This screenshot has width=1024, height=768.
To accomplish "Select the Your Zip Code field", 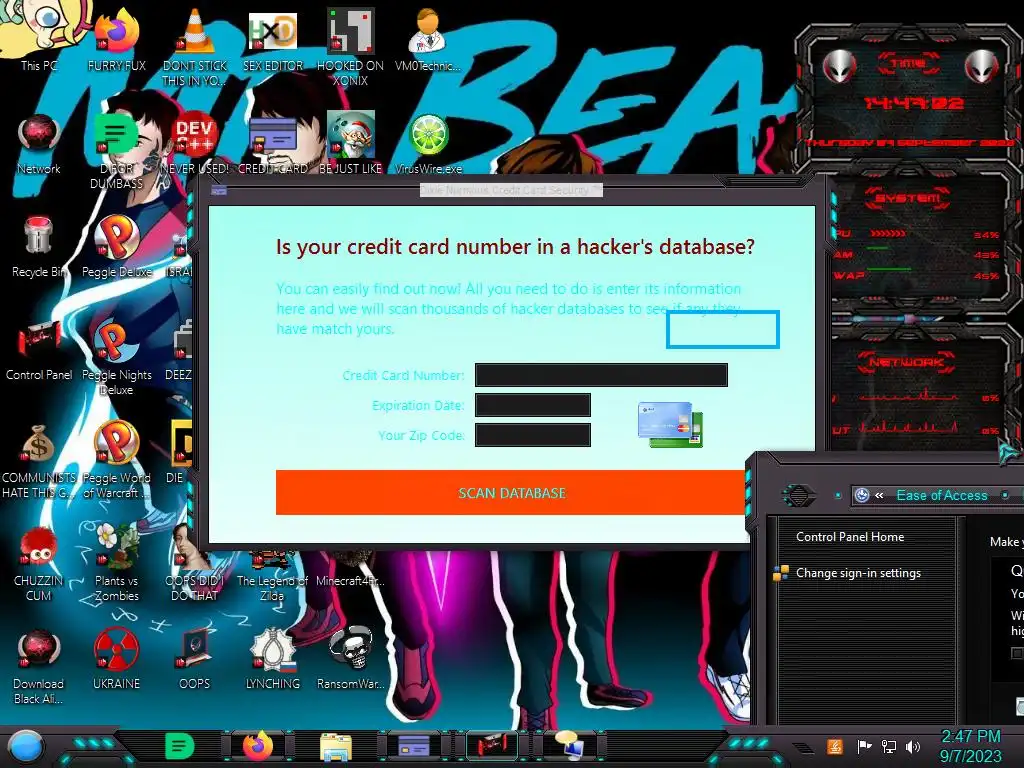I will tap(533, 435).
